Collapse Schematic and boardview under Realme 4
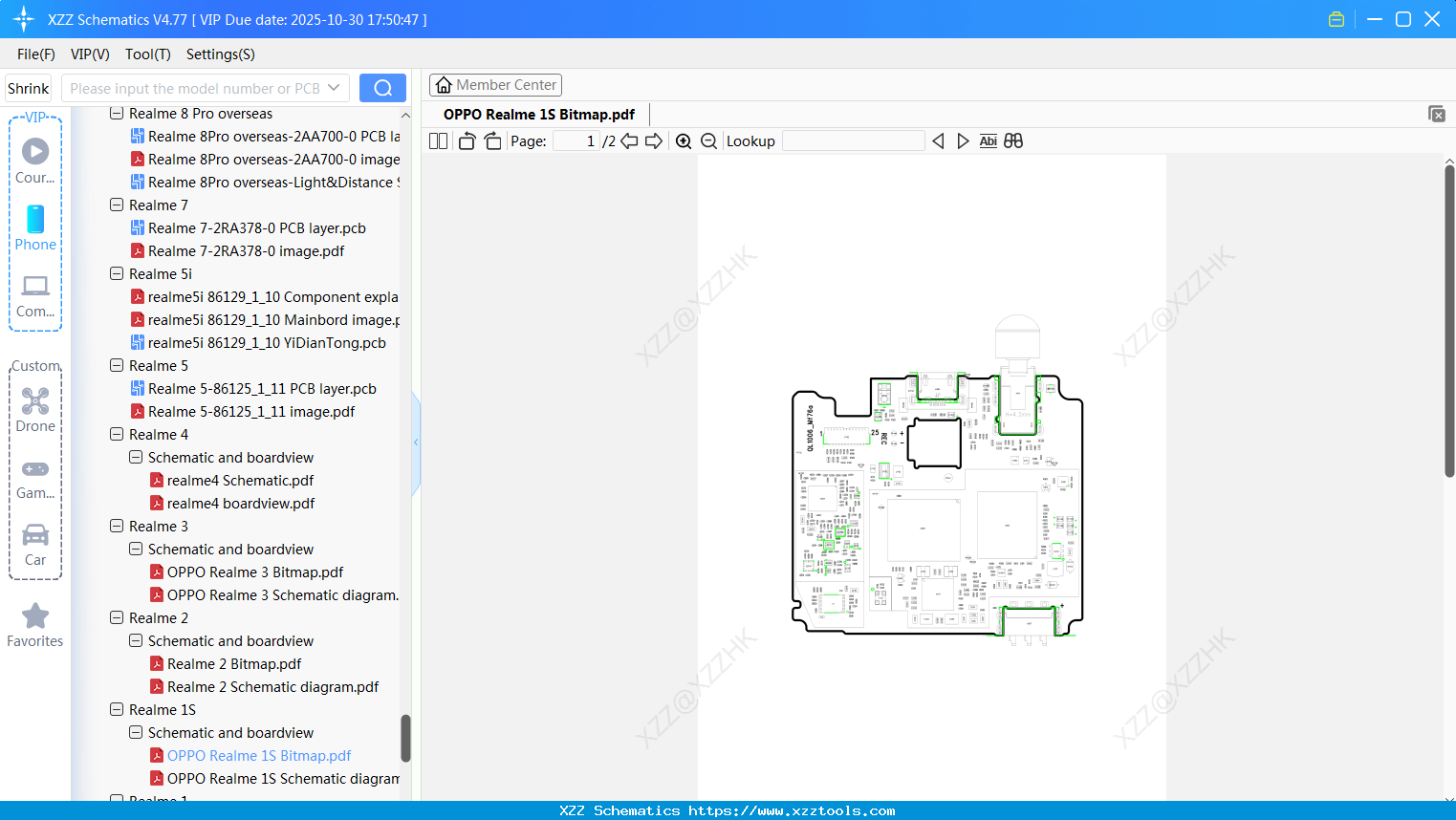Viewport: 1456px width, 820px height. [136, 458]
